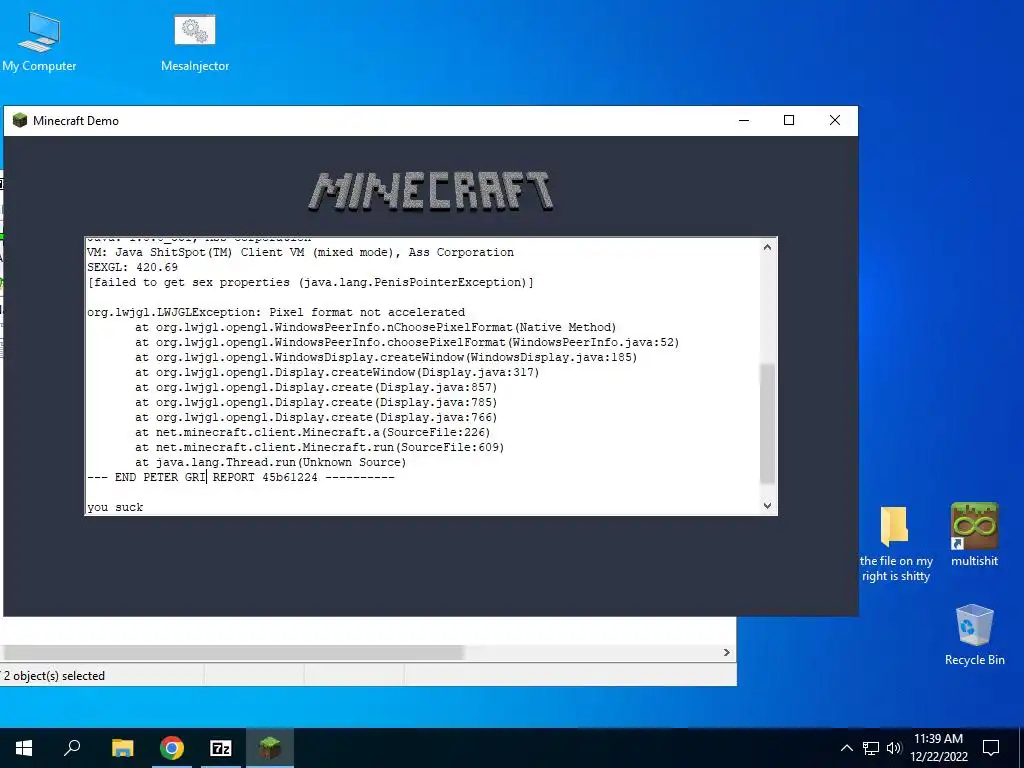Click the crash log vertical scrollbar thumb
The width and height of the screenshot is (1024, 768).
pos(767,424)
